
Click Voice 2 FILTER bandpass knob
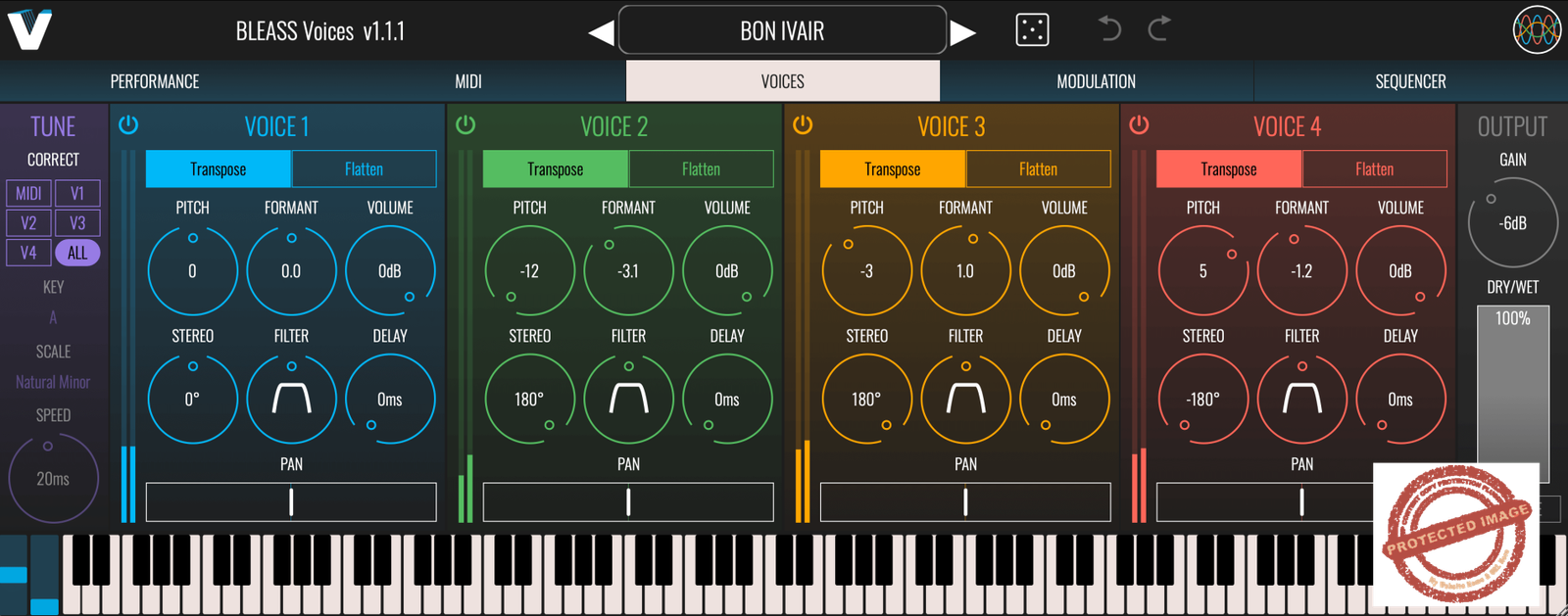click(x=628, y=400)
